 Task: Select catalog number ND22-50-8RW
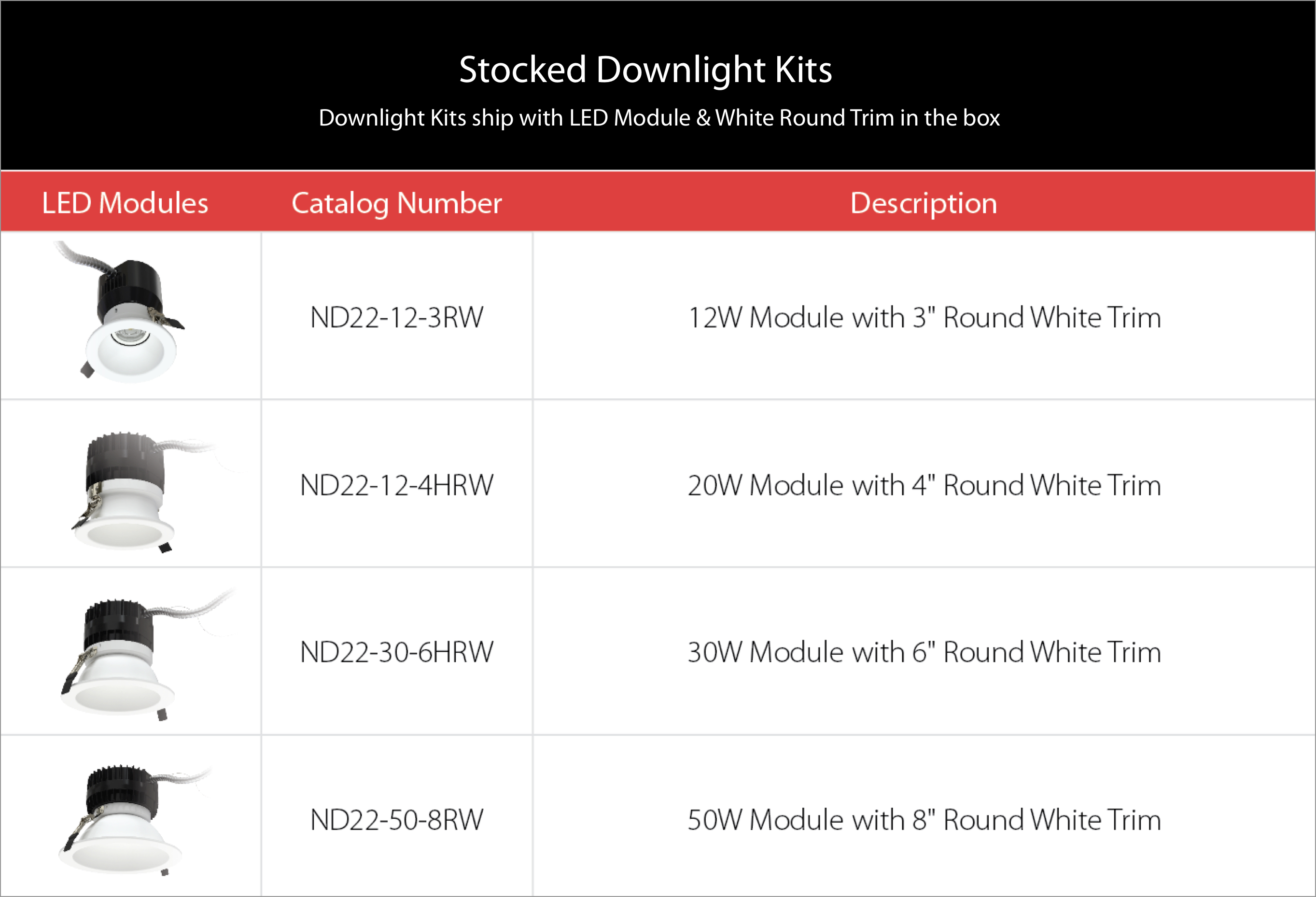(x=397, y=820)
